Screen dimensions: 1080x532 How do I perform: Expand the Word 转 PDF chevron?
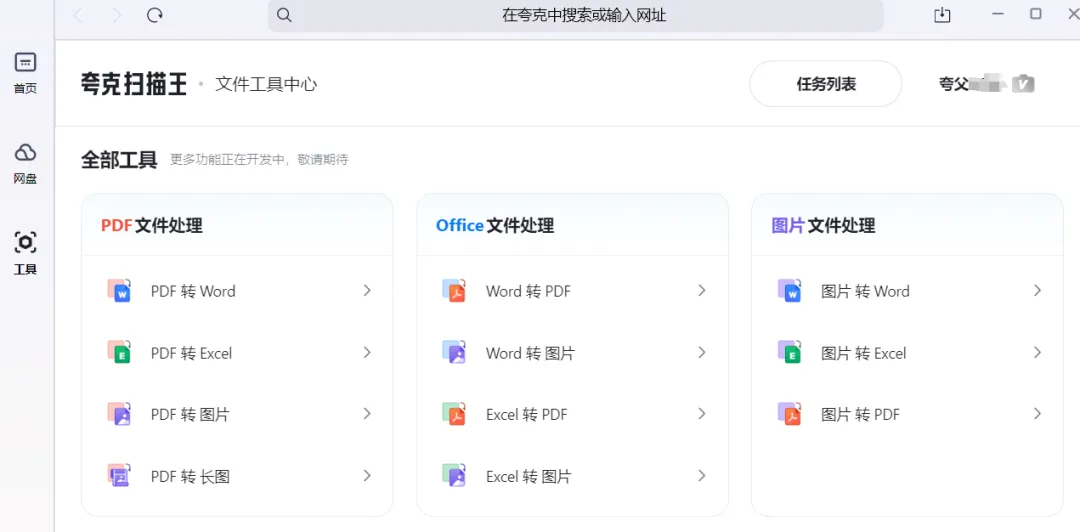702,291
